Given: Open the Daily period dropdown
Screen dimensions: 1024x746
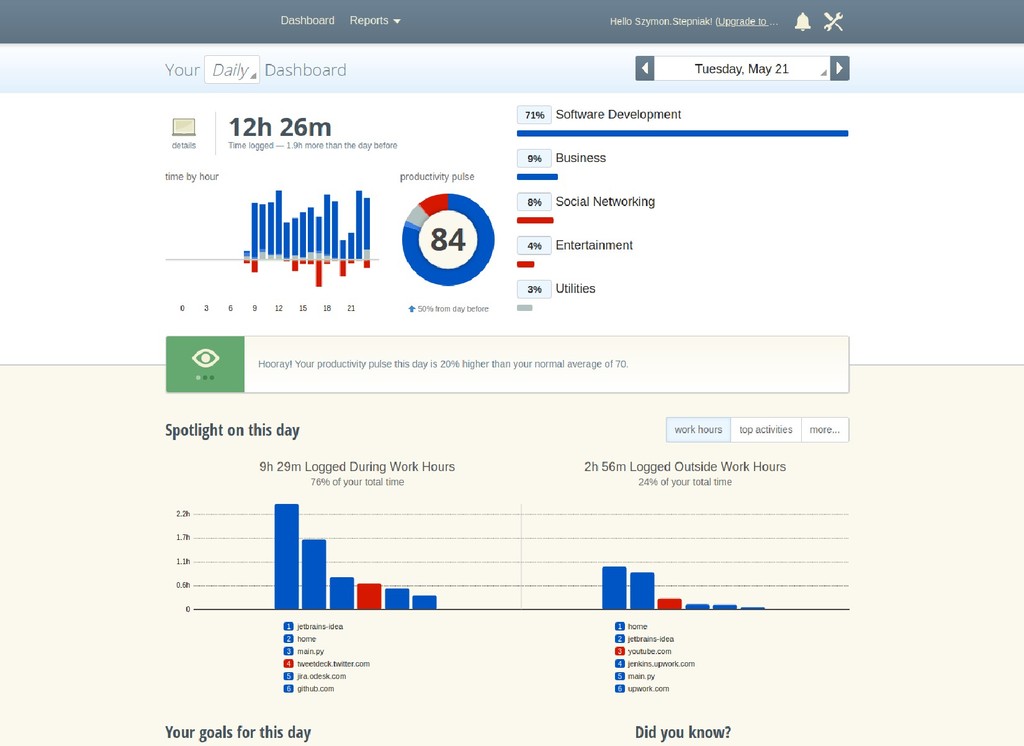Looking at the screenshot, I should (x=232, y=70).
